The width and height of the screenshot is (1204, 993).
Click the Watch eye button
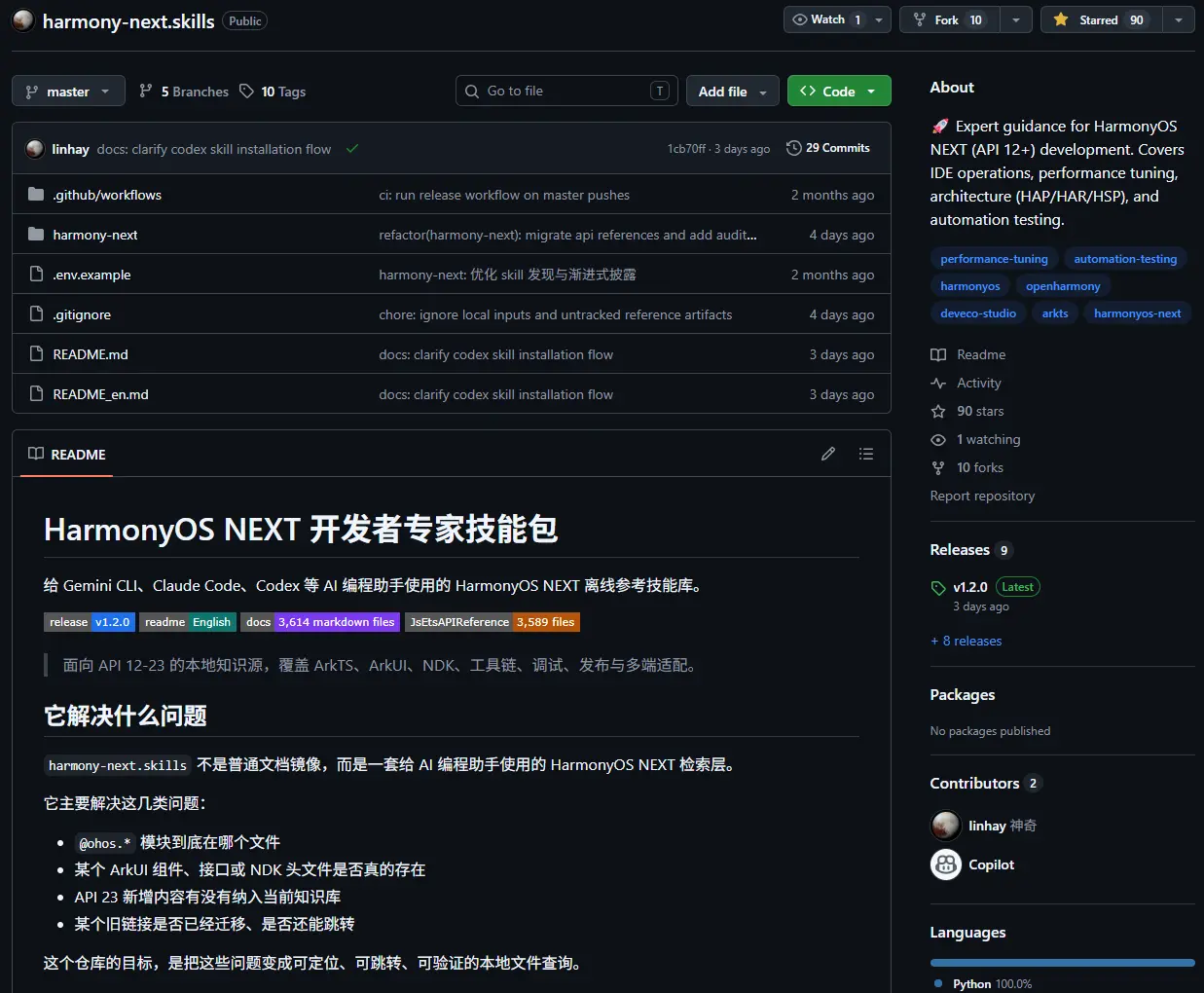pos(827,19)
